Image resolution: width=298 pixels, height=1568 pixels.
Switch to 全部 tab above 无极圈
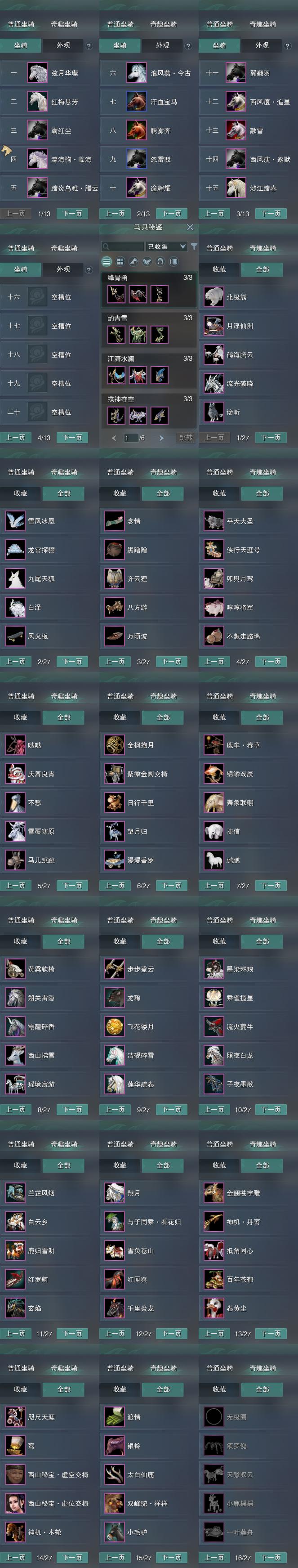pyautogui.click(x=262, y=1389)
